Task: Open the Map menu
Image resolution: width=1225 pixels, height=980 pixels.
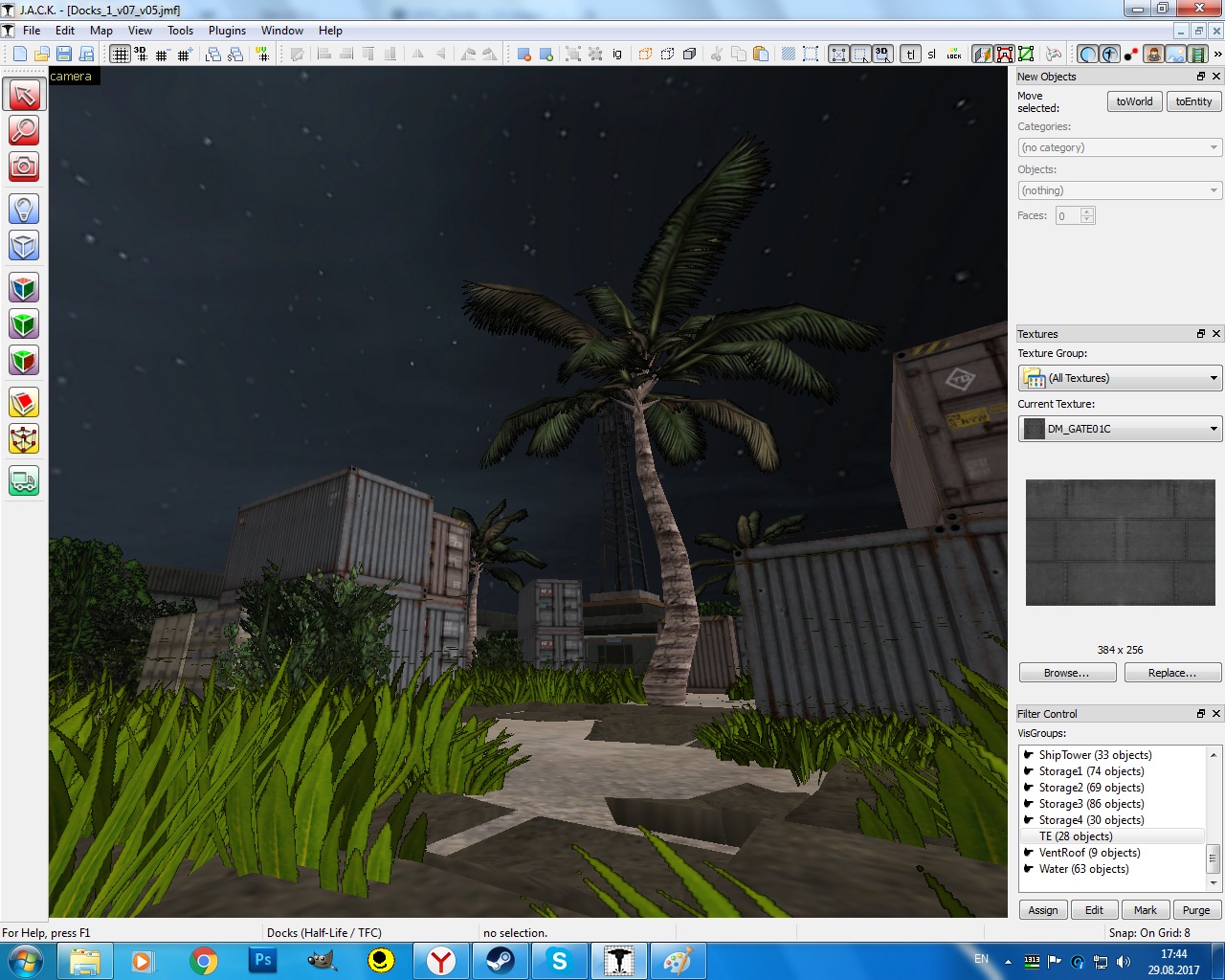Action: 101,31
